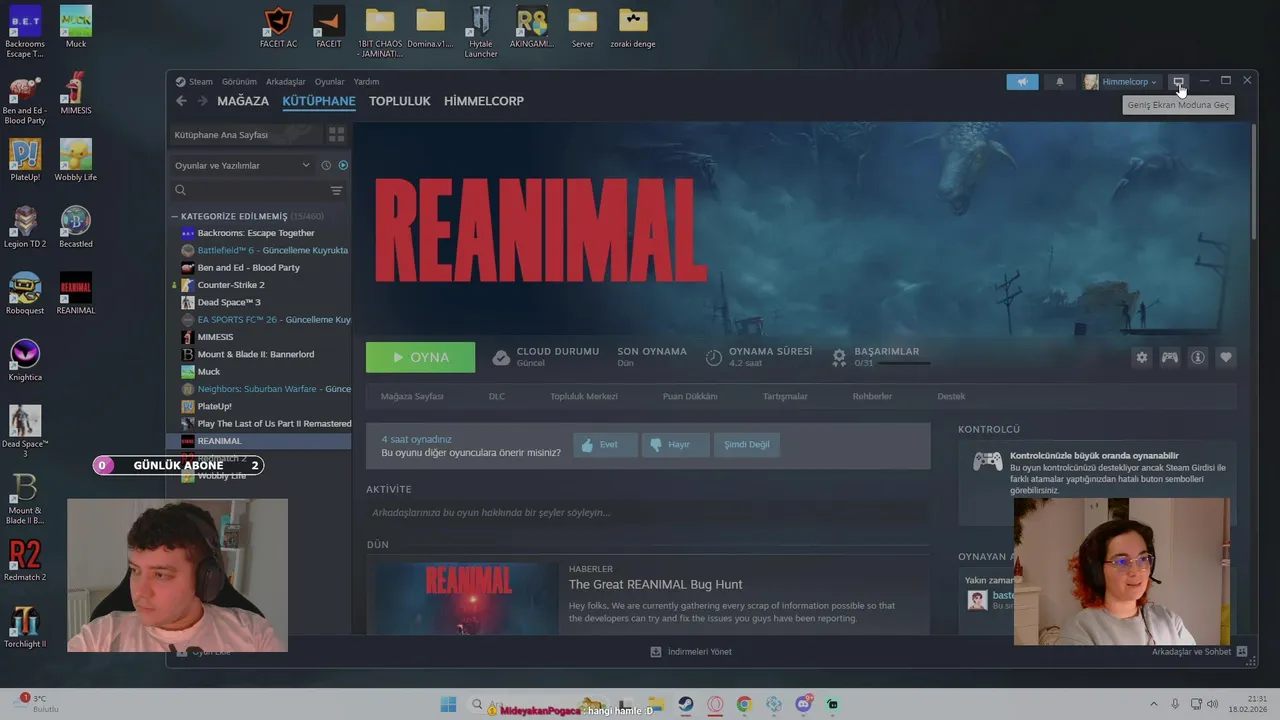The height and width of the screenshot is (720, 1280).
Task: Click Hayır to not recommend
Action: (676, 444)
